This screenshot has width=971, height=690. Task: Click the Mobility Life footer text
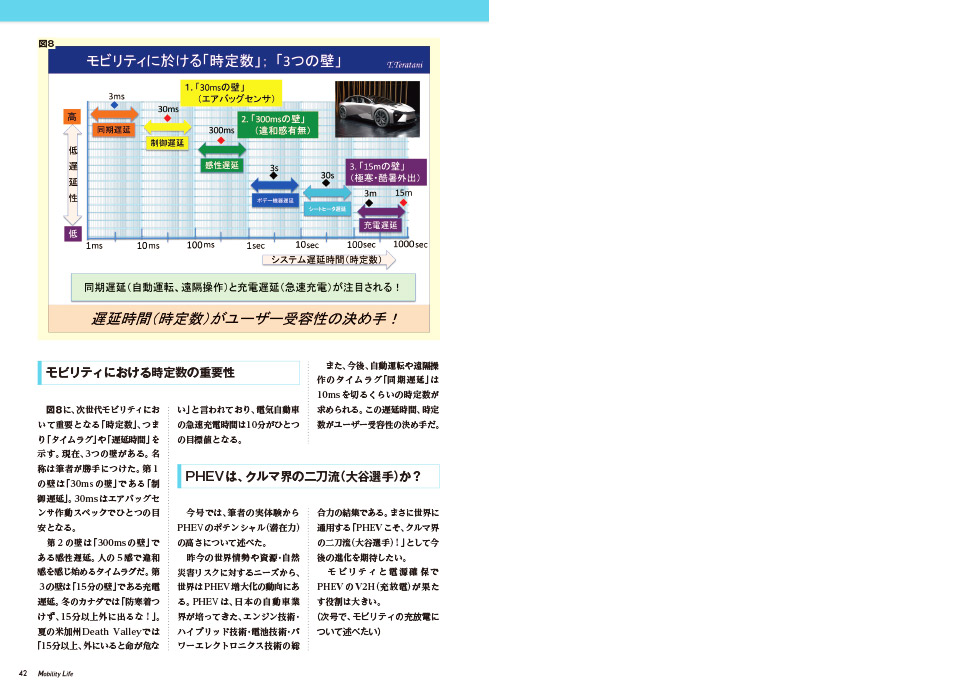click(56, 674)
